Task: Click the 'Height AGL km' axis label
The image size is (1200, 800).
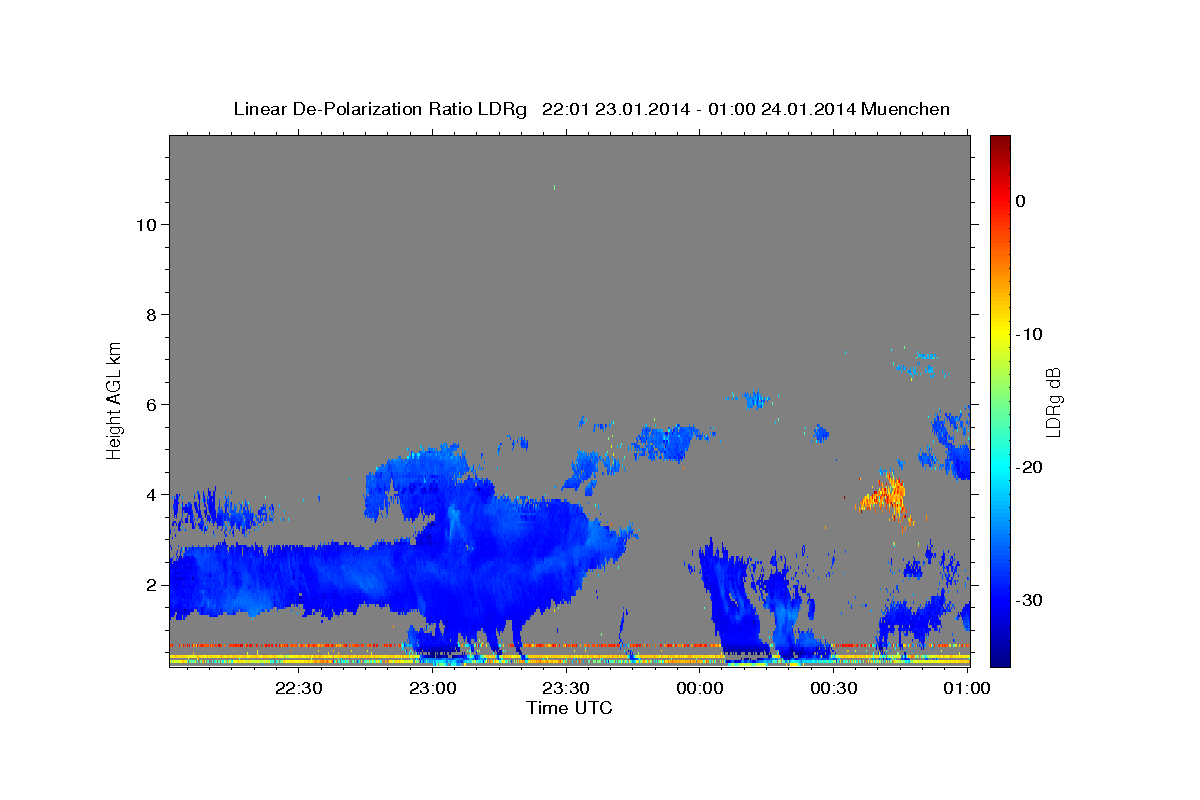Action: 114,399
